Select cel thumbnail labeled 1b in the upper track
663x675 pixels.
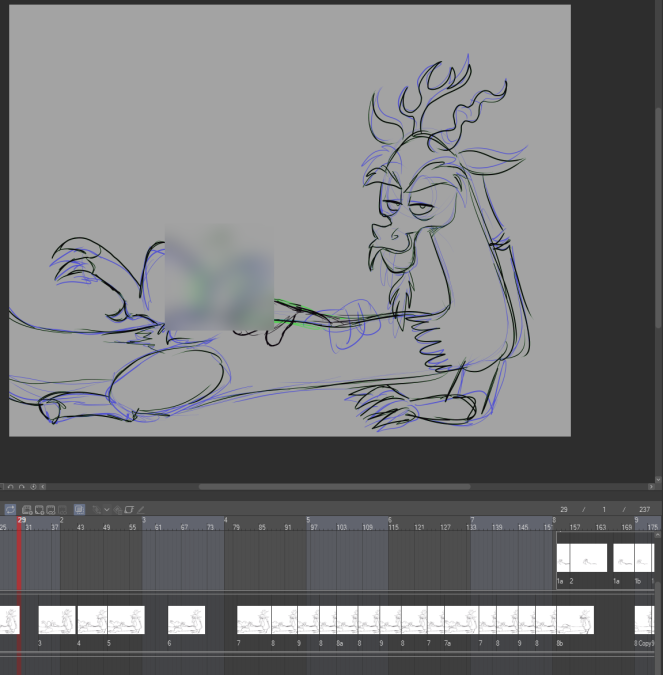[x=643, y=558]
